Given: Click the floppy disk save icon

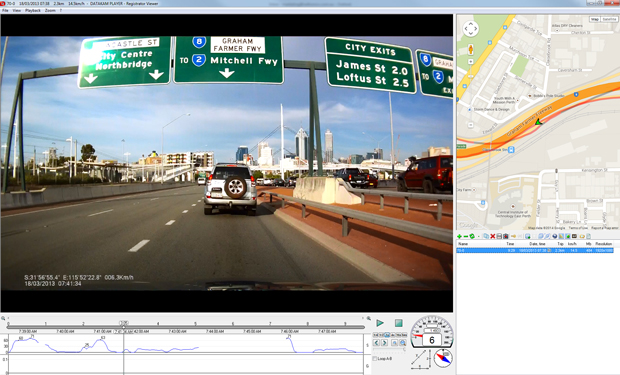Looking at the screenshot, I should (x=499, y=236).
